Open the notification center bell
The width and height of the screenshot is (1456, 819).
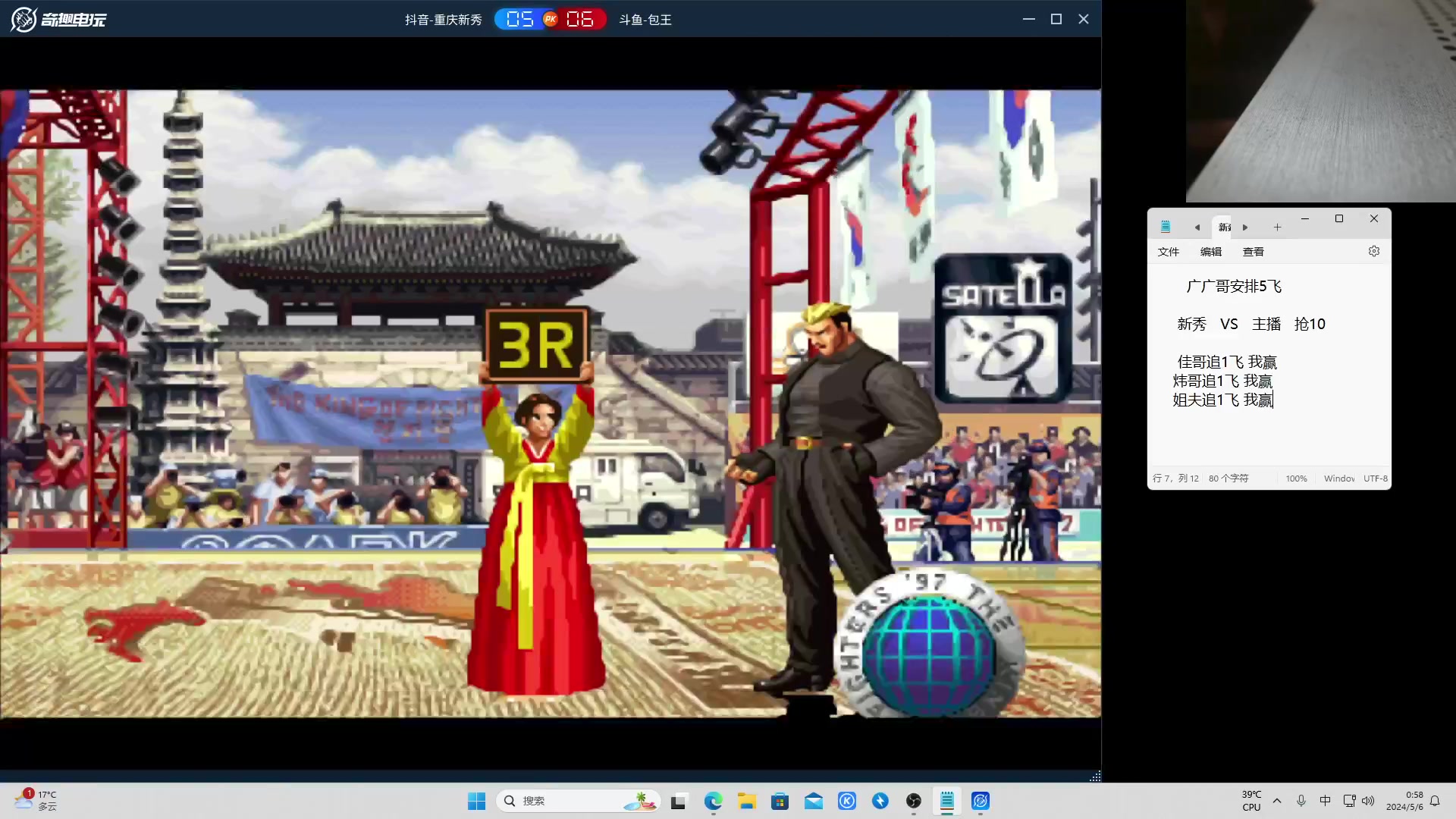(1435, 801)
